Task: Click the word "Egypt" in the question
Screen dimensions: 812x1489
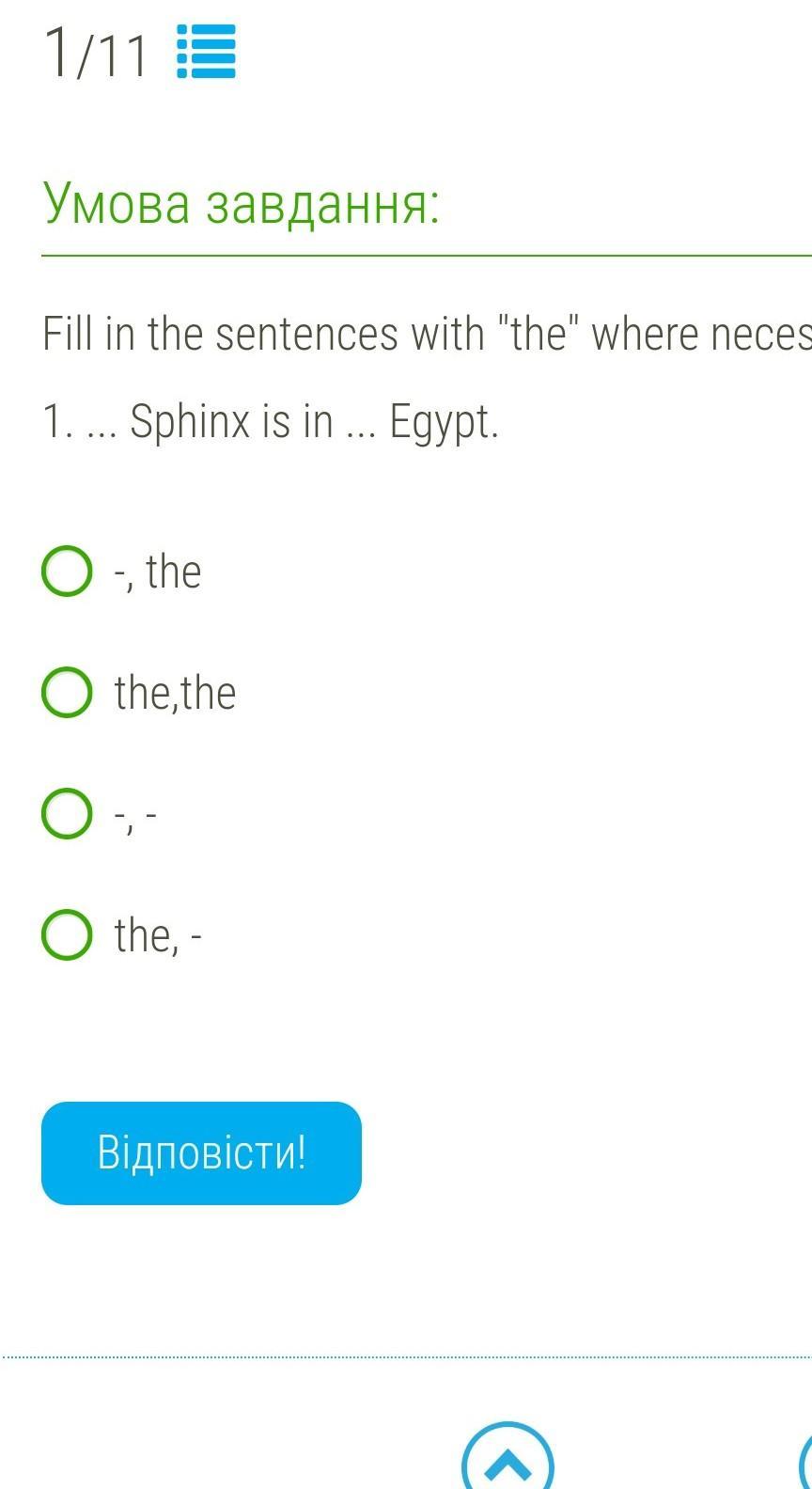Action: (442, 422)
